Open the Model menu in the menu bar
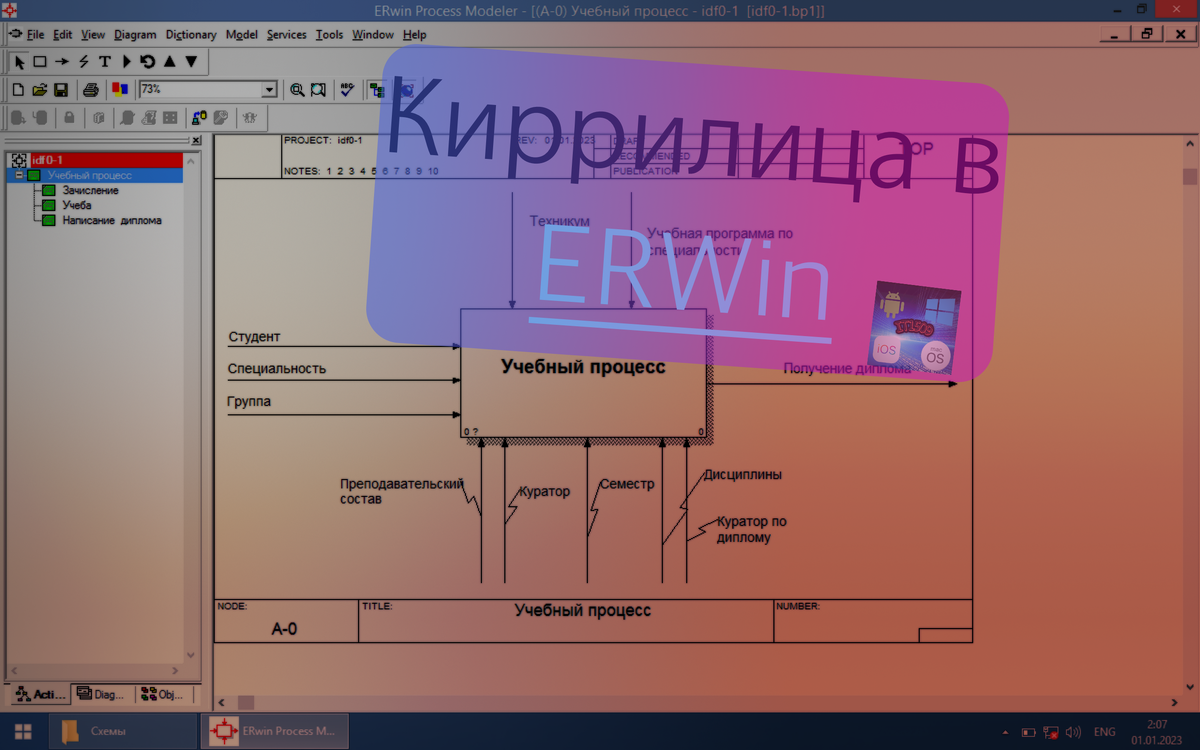 pyautogui.click(x=241, y=34)
